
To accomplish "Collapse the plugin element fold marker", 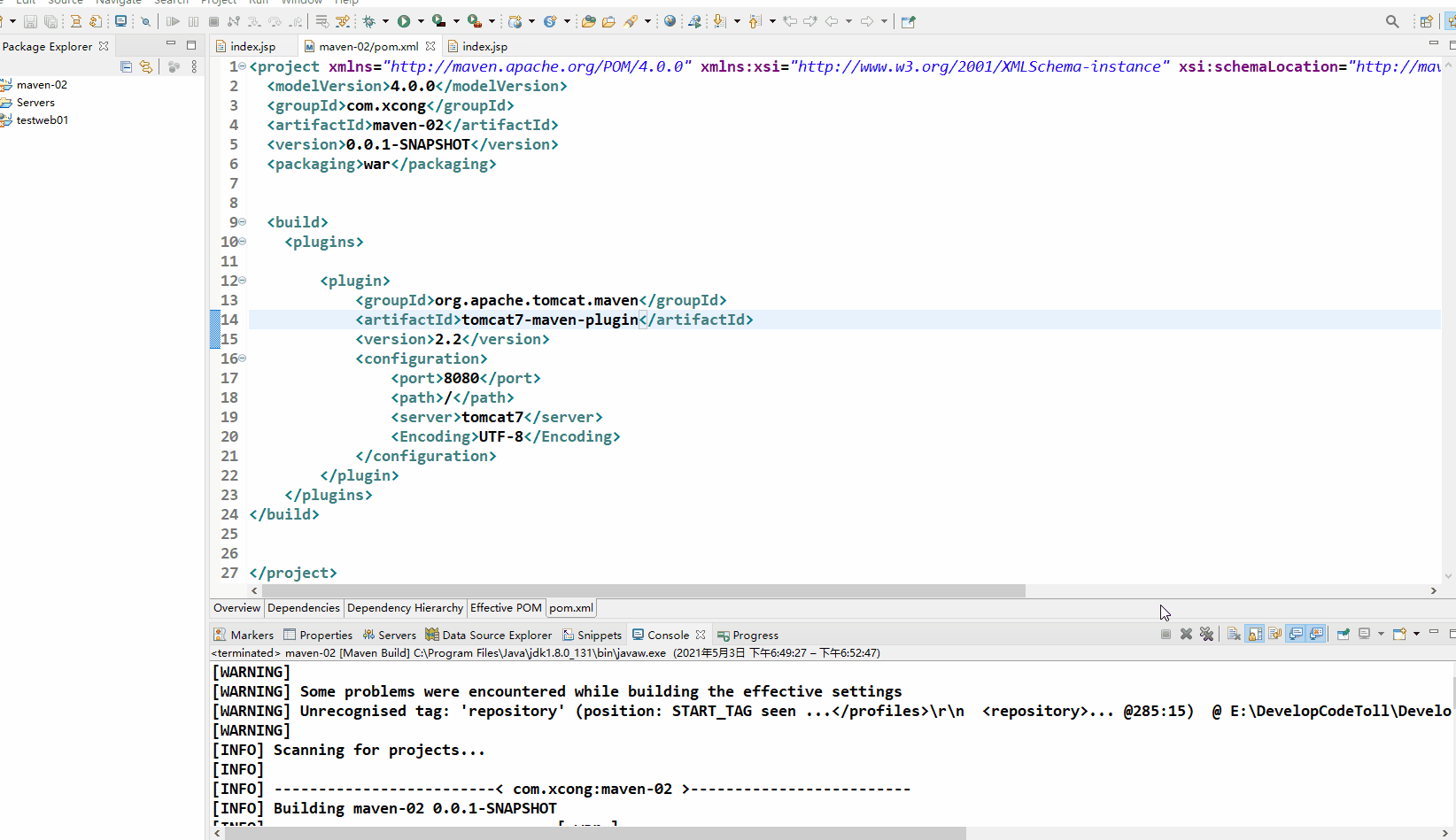I will point(242,281).
